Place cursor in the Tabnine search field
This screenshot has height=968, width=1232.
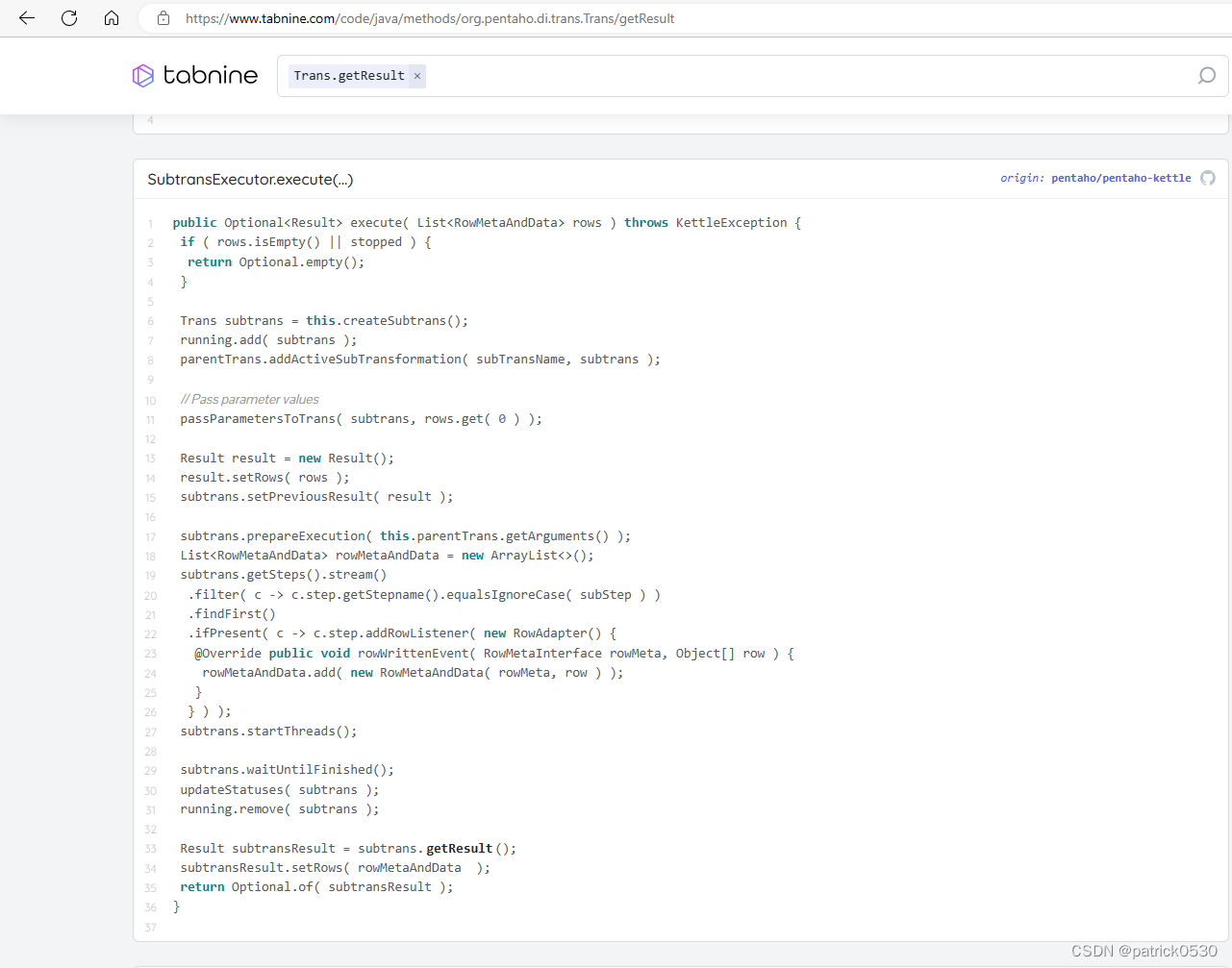tap(769, 75)
